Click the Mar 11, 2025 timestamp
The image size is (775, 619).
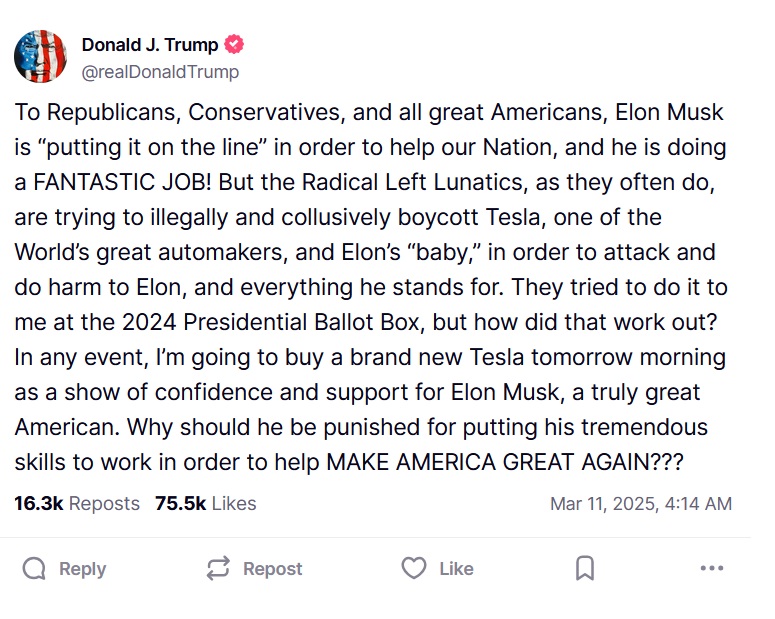[640, 504]
